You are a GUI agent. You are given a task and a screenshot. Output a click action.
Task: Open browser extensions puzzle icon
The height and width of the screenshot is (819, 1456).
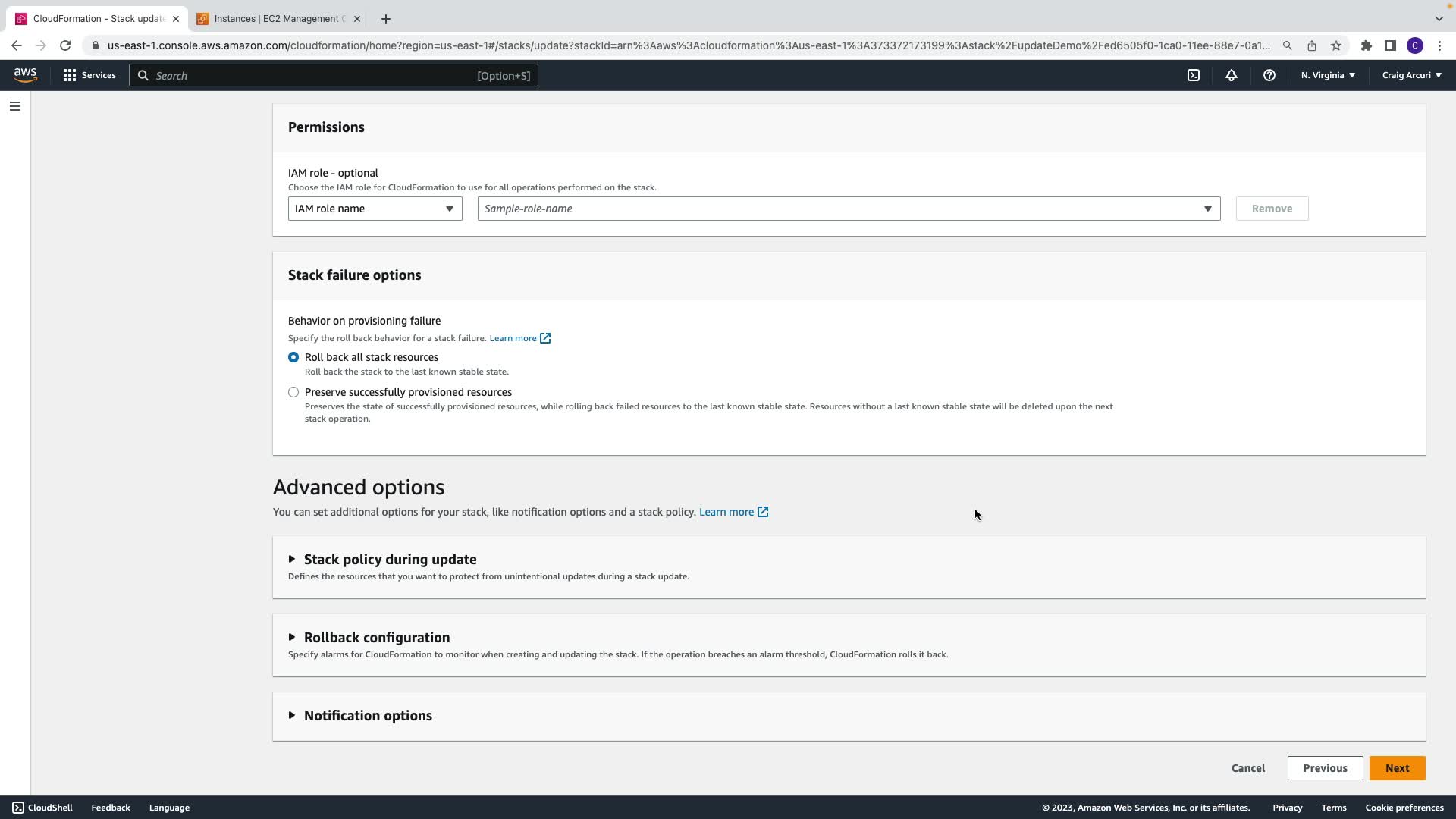pyautogui.click(x=1367, y=45)
